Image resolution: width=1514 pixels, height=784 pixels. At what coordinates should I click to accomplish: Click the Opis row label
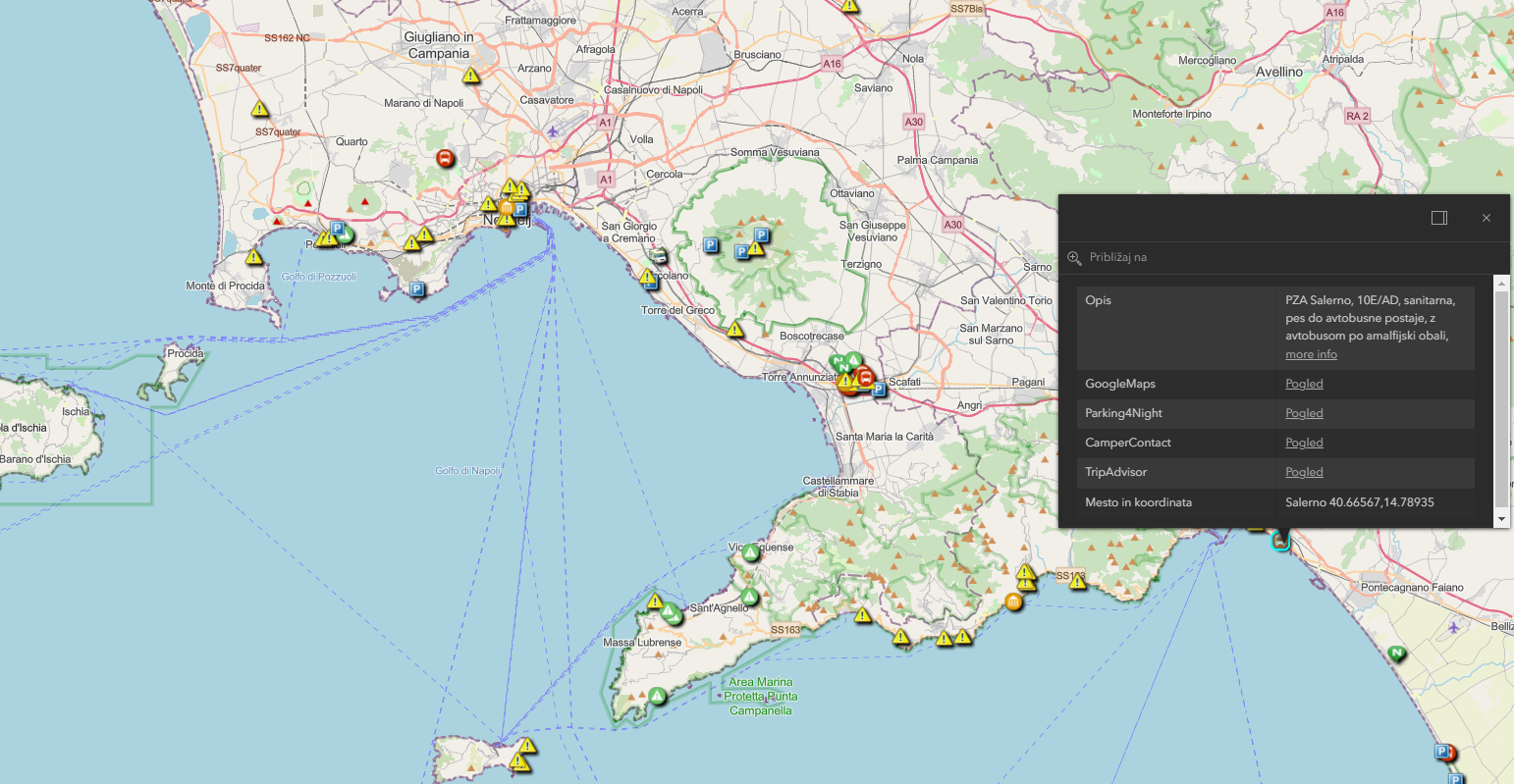click(x=1098, y=300)
